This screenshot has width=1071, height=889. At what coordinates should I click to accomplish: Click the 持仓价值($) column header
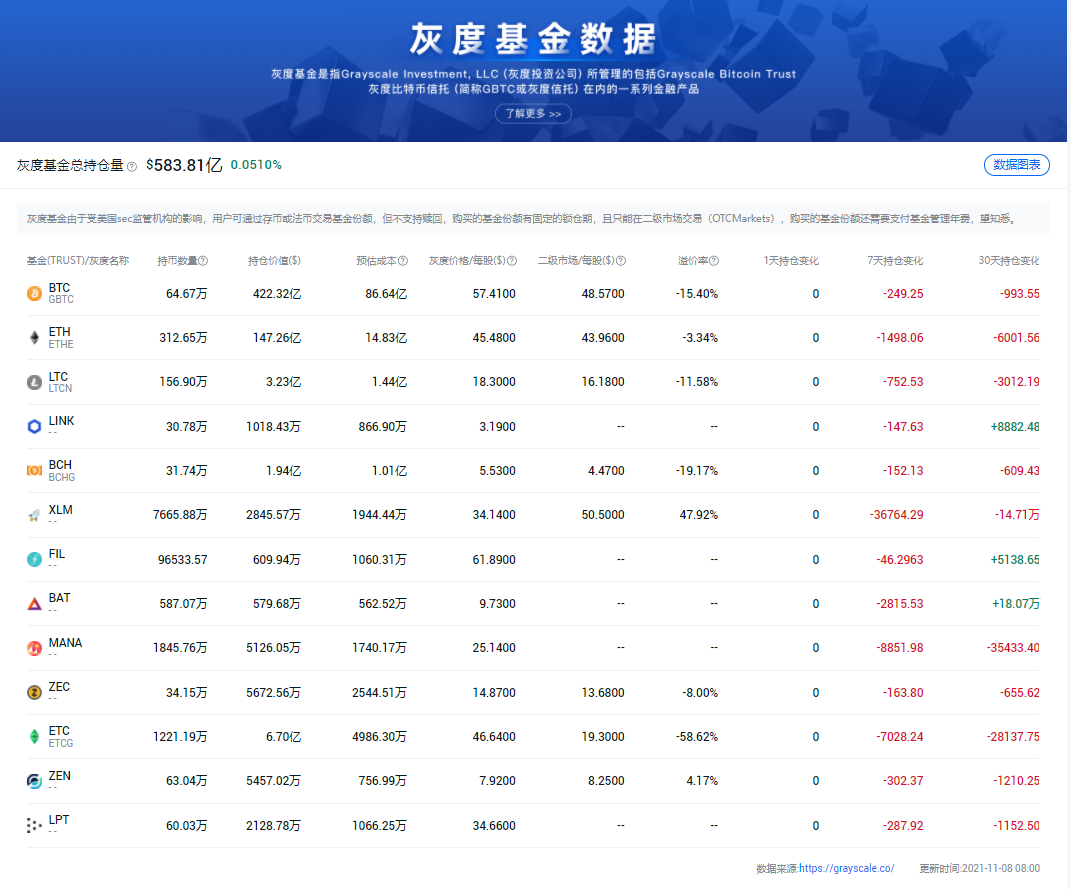point(274,261)
